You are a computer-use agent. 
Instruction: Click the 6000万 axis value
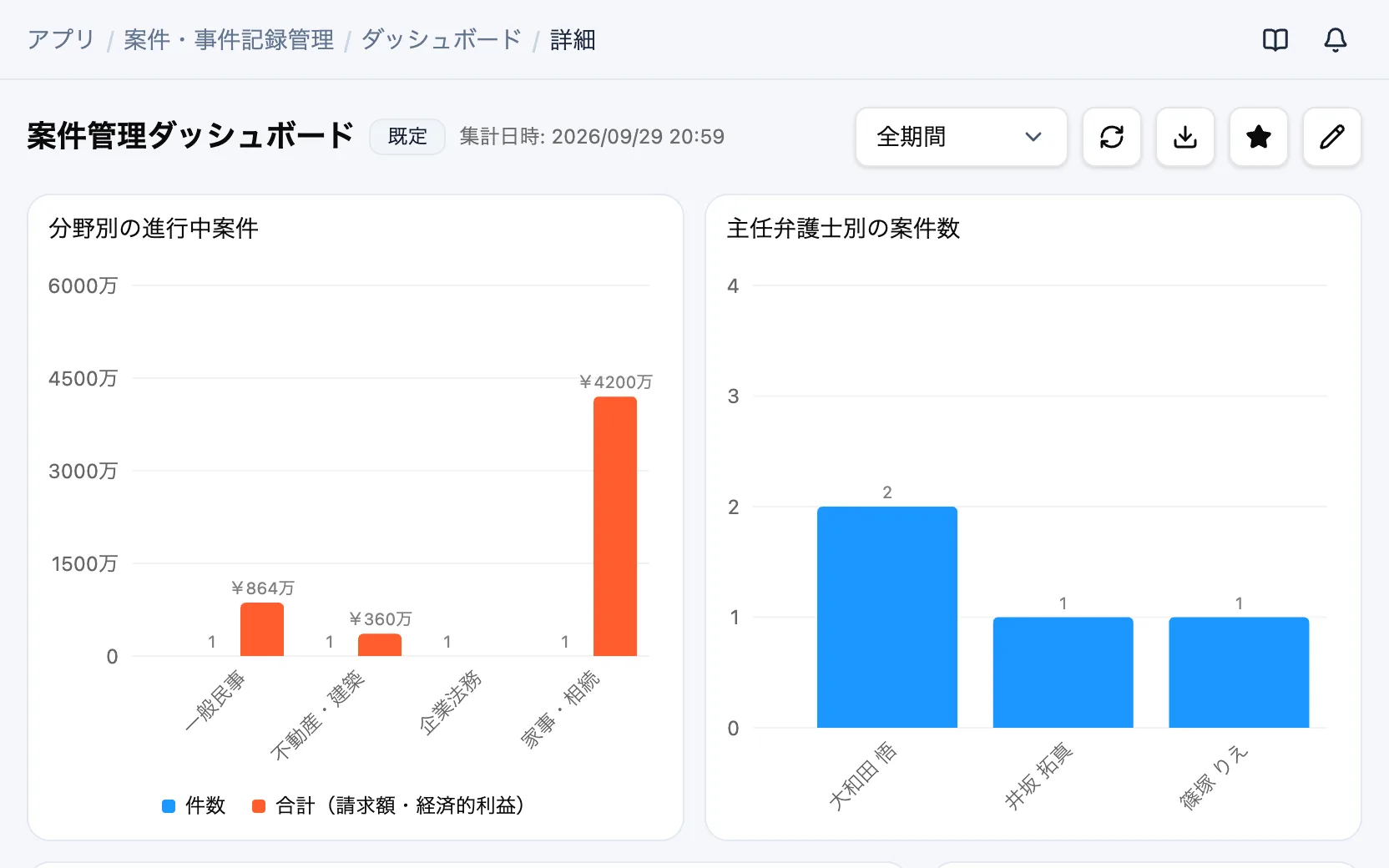[x=83, y=286]
